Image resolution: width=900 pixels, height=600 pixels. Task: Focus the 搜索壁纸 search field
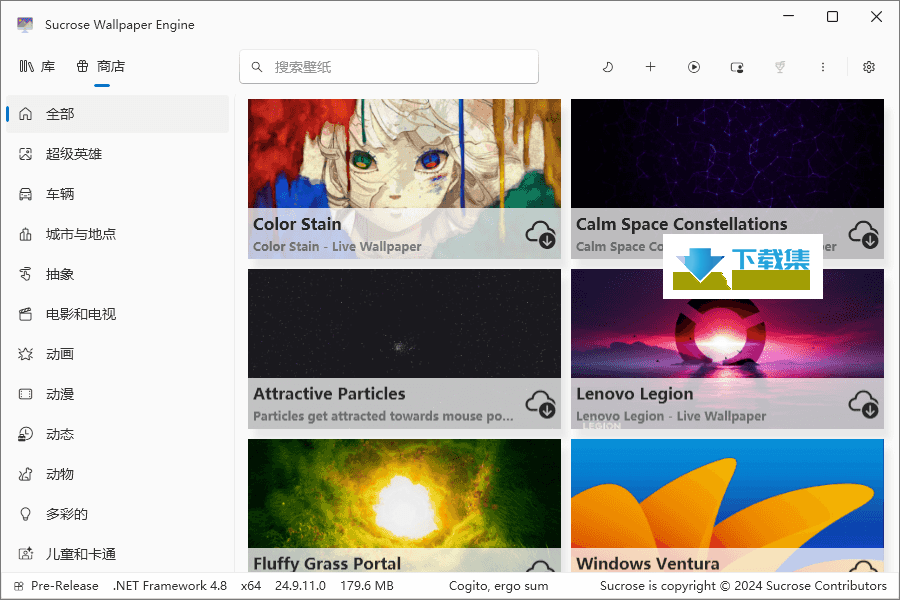(x=389, y=67)
